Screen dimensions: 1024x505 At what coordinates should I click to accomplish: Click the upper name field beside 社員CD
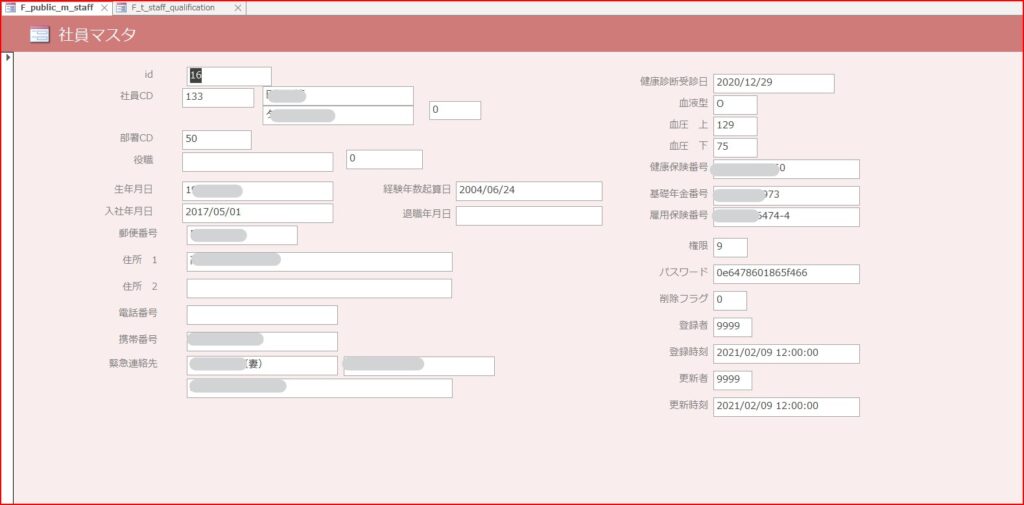pos(338,95)
